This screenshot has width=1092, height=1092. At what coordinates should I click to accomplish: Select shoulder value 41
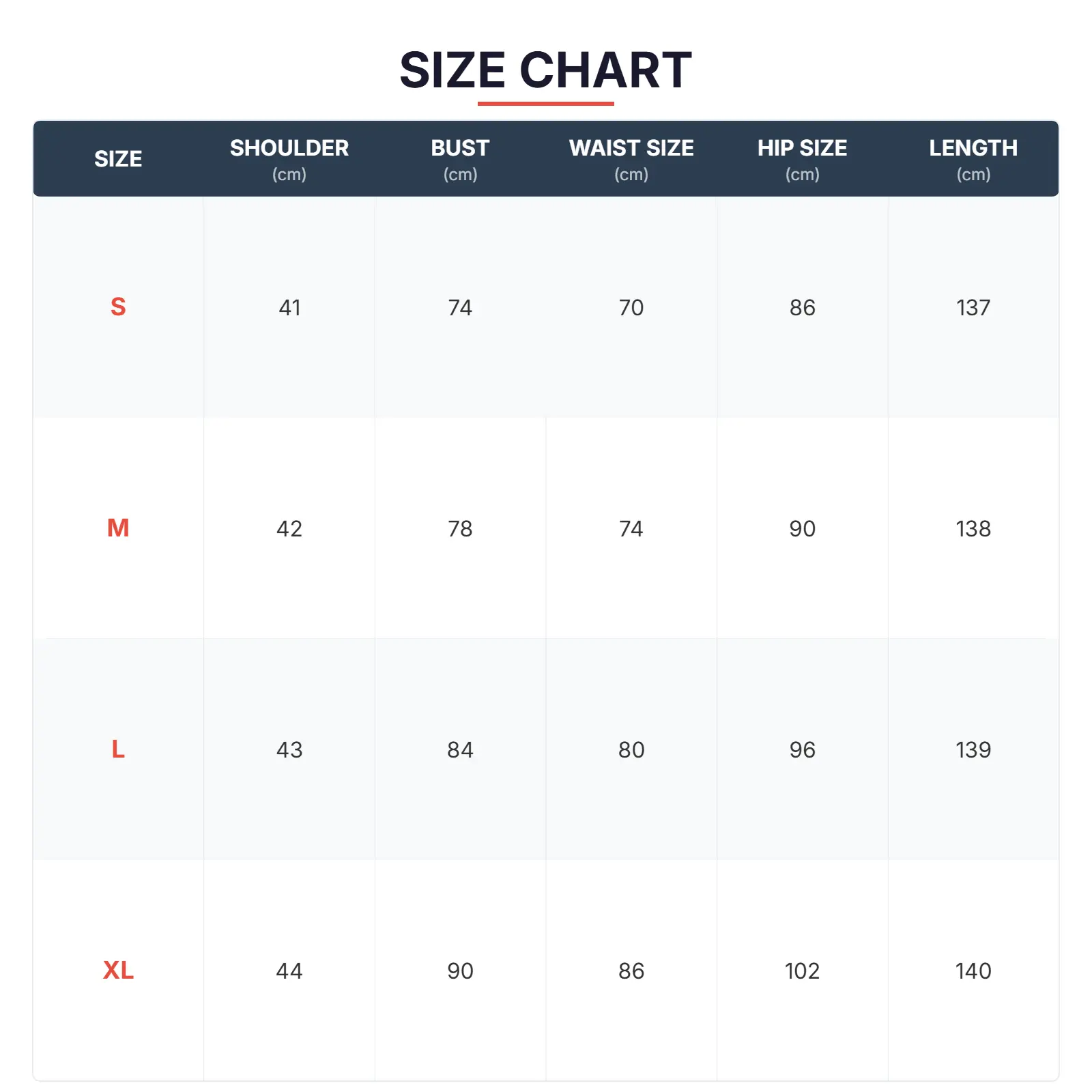click(x=289, y=308)
